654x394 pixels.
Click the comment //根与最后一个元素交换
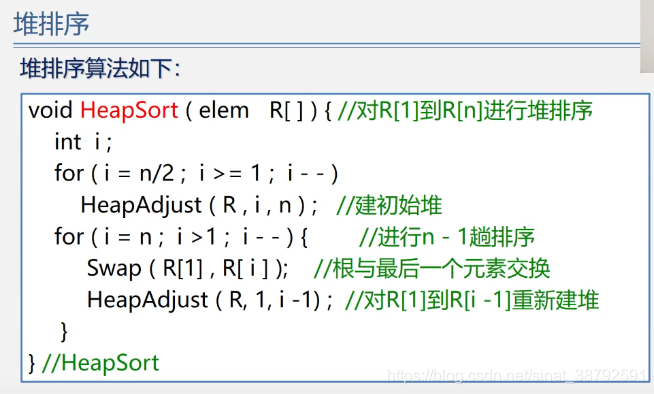tap(432, 268)
